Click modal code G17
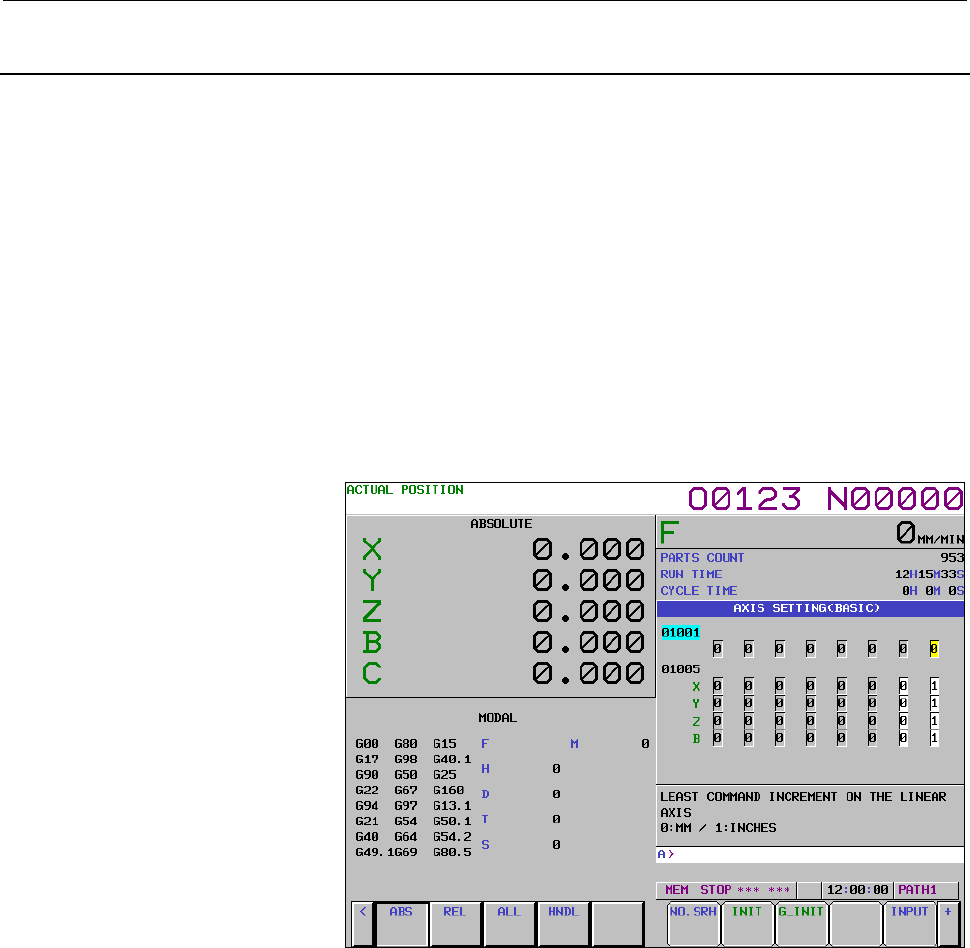 367,759
